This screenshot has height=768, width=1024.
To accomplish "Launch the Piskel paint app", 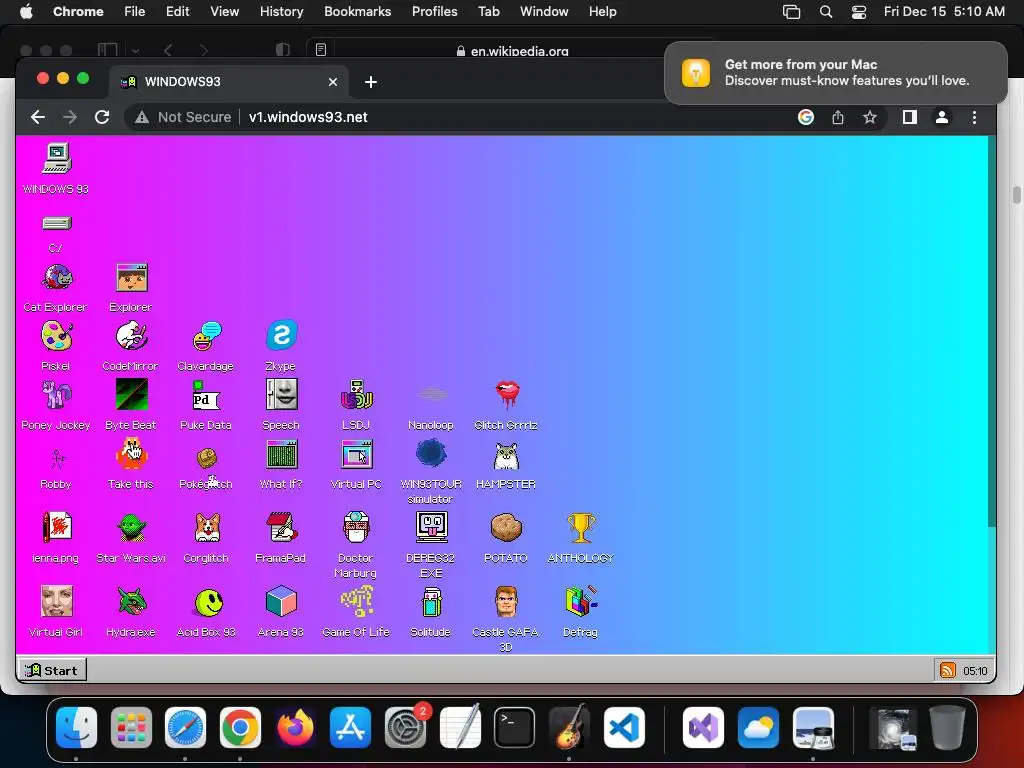I will (x=57, y=336).
